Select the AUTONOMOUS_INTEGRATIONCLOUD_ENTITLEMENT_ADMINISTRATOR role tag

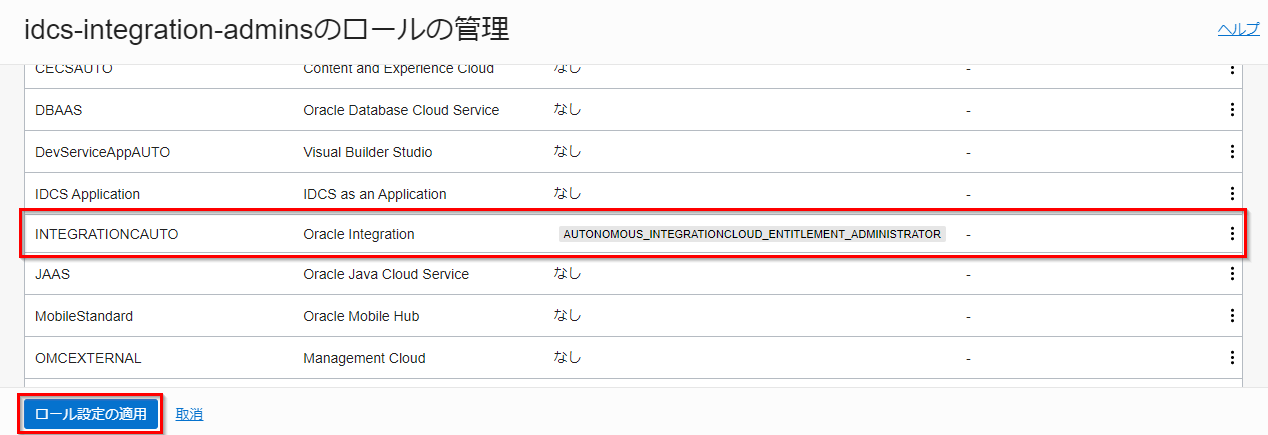752,234
